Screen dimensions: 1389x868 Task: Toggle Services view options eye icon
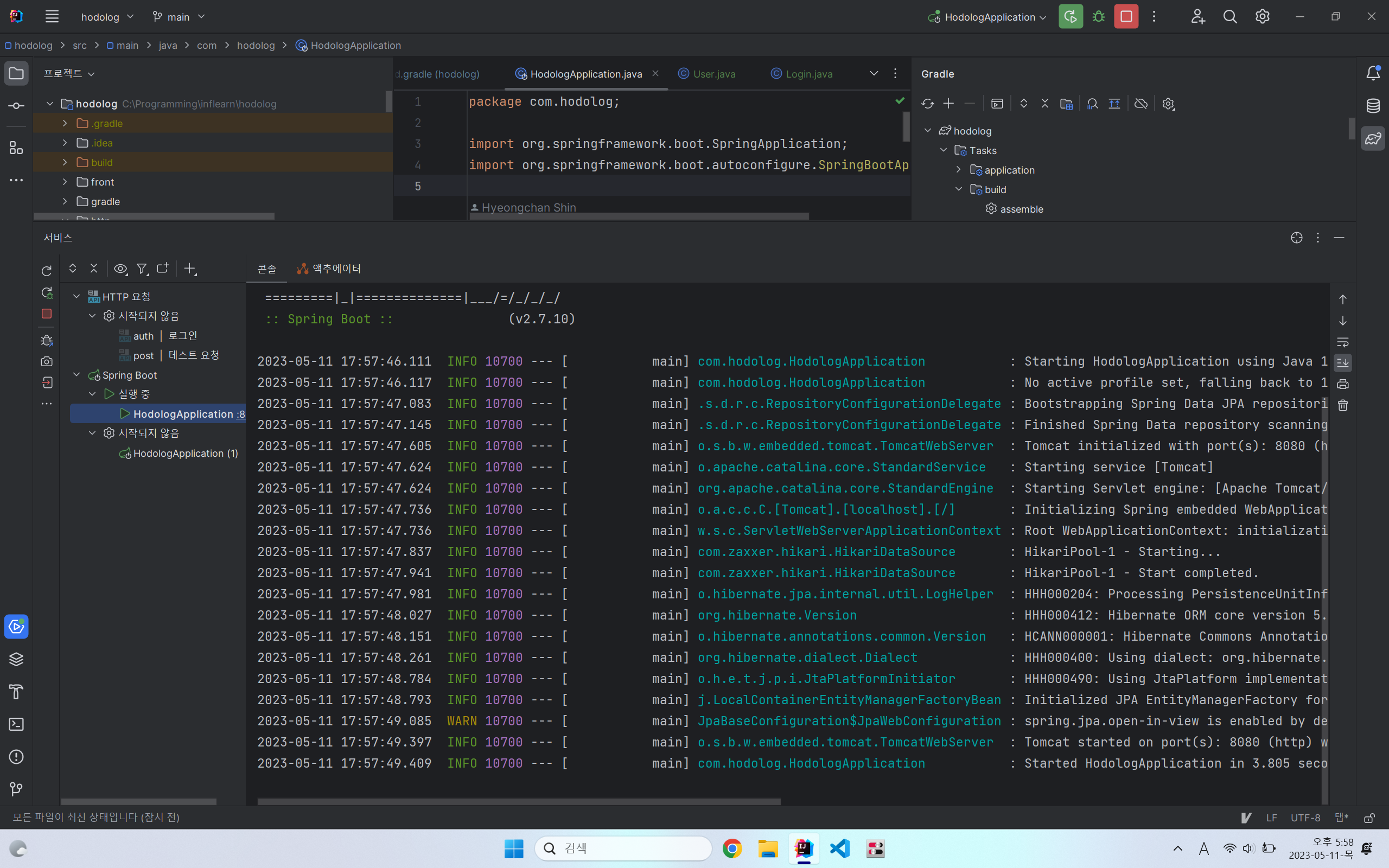120,269
